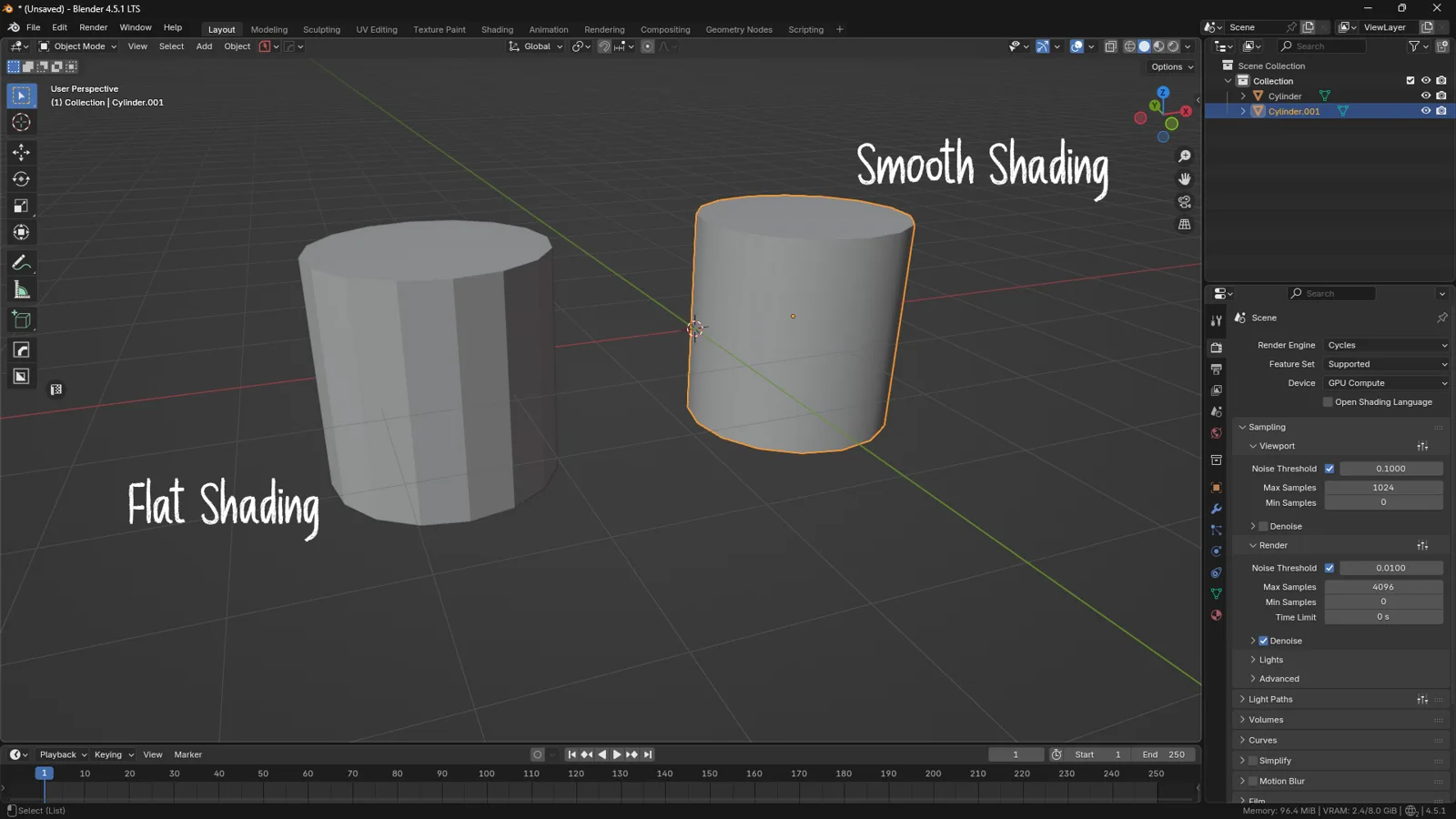Select the Move tool

point(21,152)
